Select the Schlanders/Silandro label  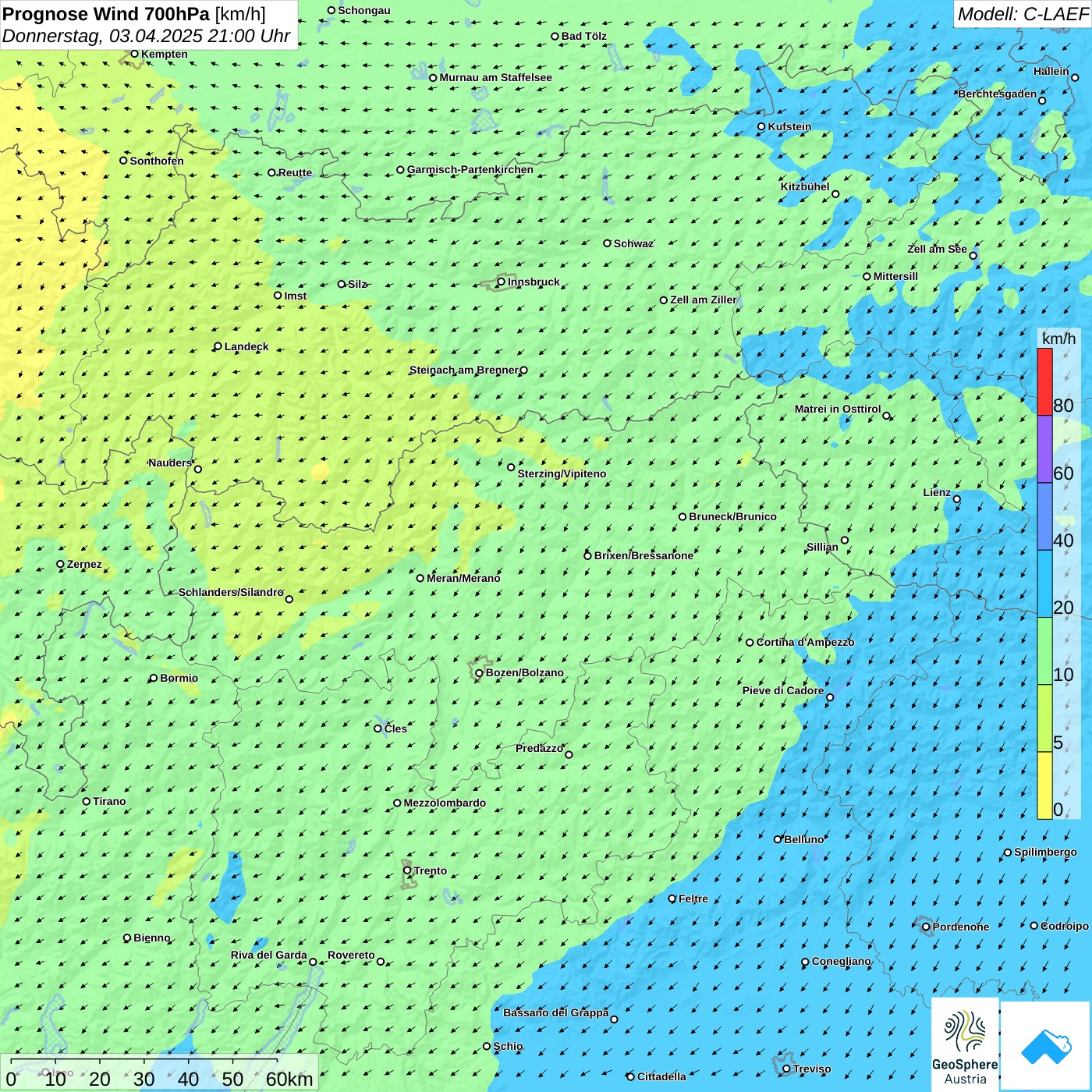pos(231,592)
